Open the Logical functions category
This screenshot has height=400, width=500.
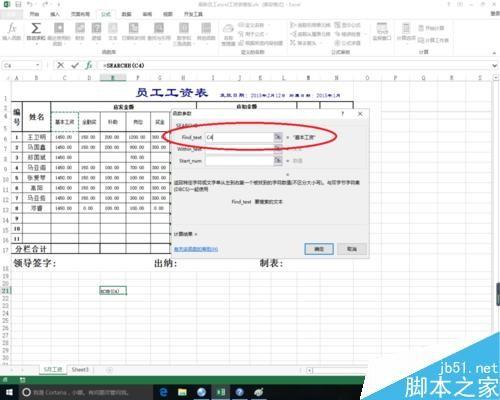tap(96, 32)
